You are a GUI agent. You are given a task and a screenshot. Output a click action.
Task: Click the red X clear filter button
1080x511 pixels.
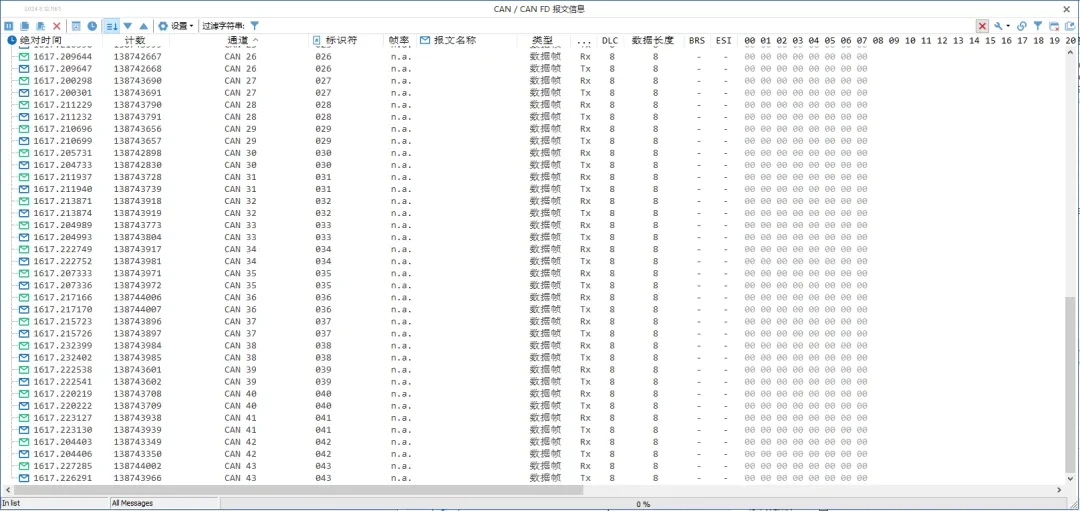(x=982, y=25)
